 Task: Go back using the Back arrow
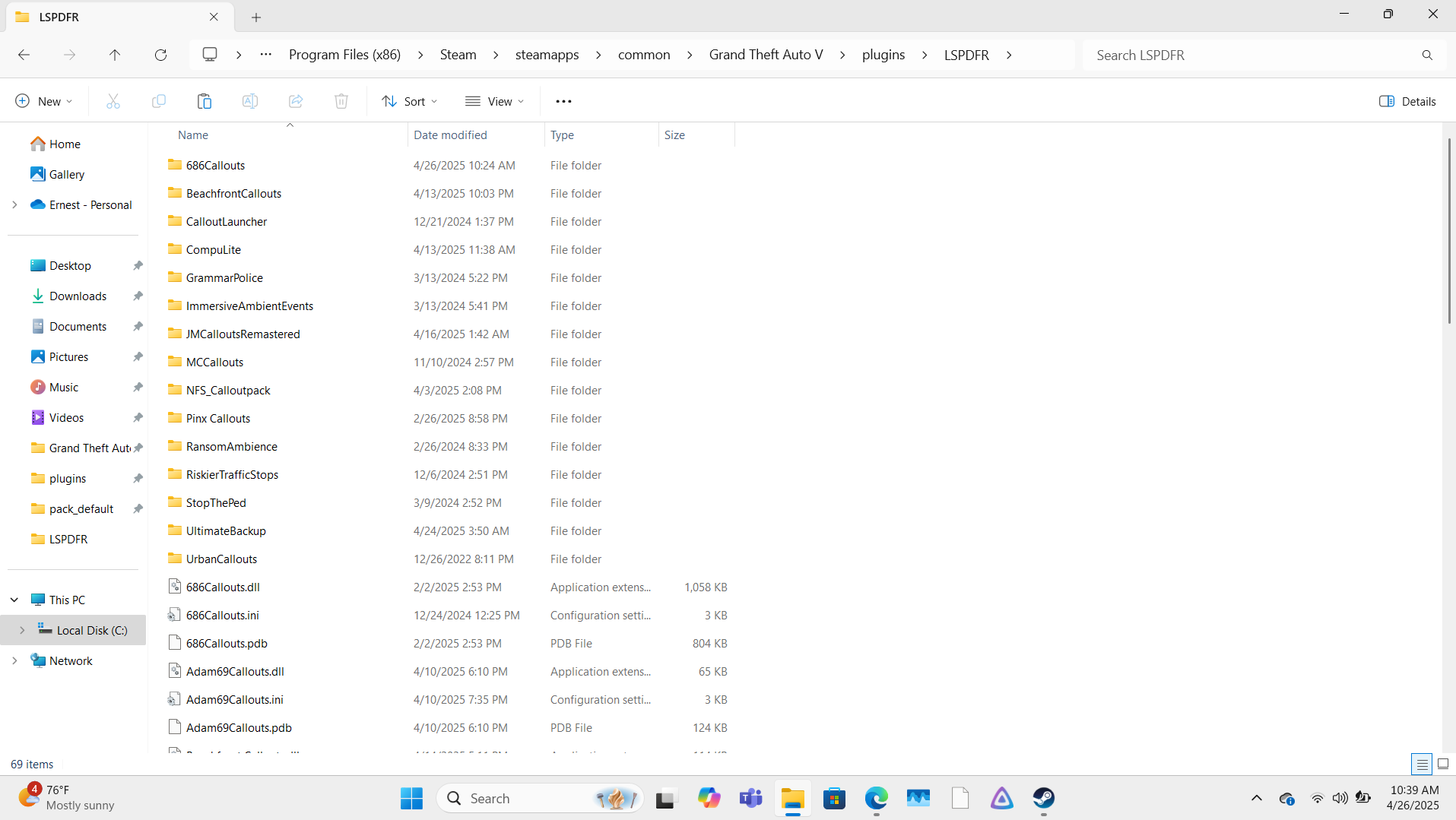24,55
